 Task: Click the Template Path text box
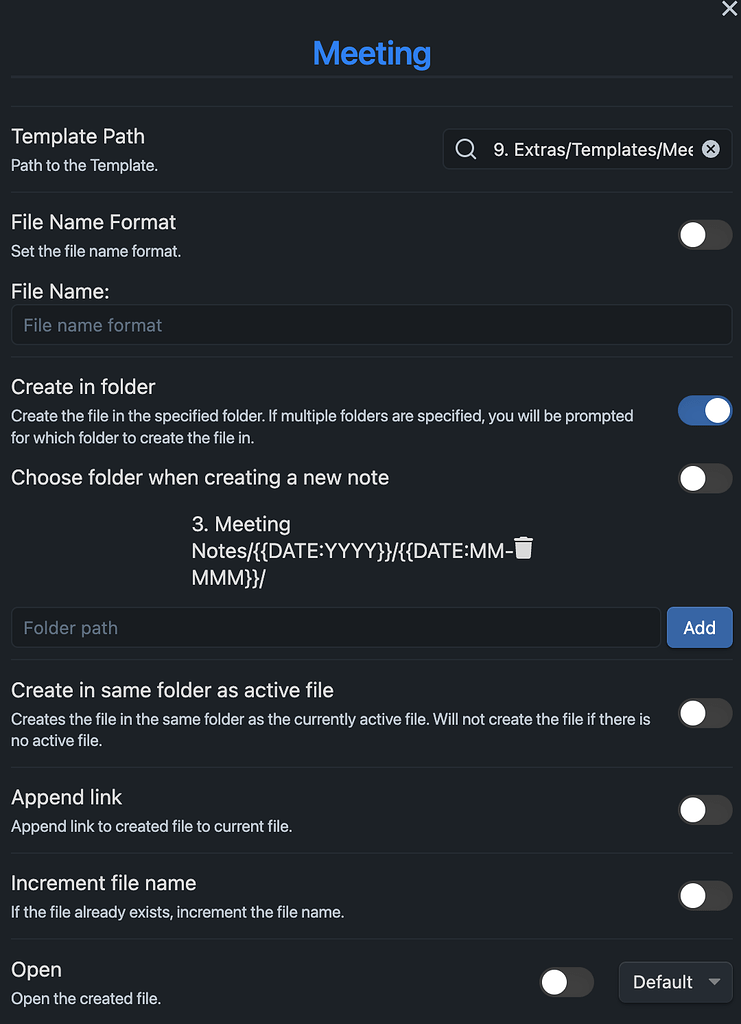tap(592, 150)
